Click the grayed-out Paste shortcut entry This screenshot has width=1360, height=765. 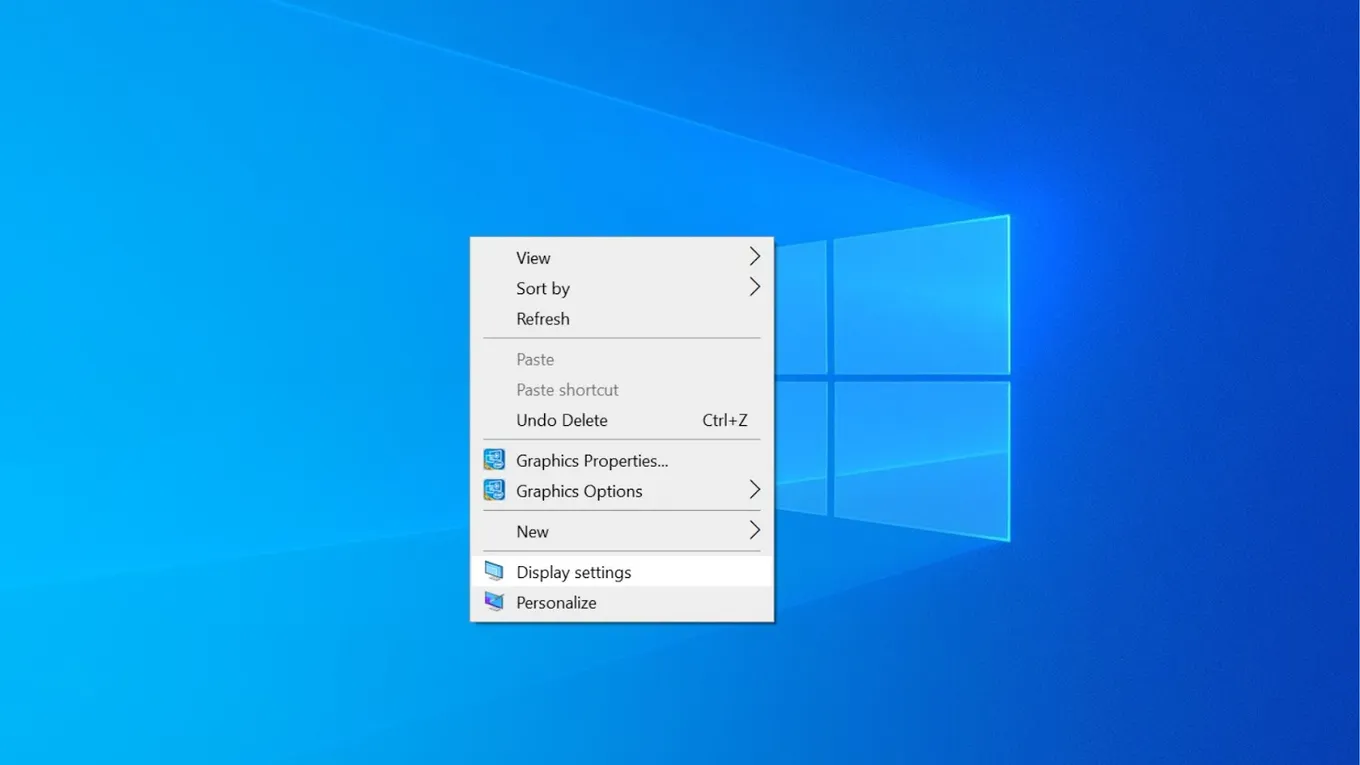click(x=567, y=389)
